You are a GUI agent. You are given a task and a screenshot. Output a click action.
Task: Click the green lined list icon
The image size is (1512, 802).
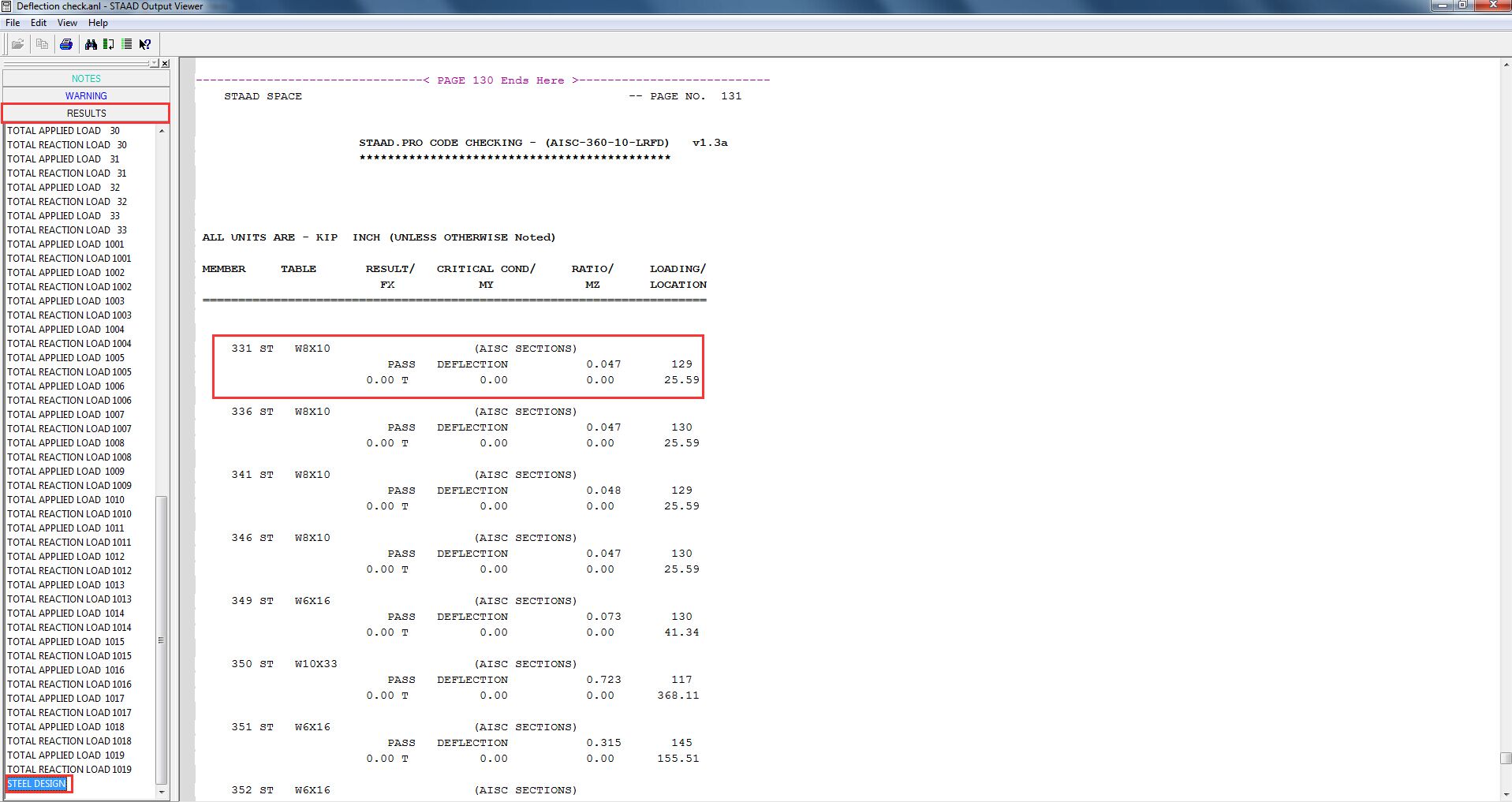coord(126,44)
